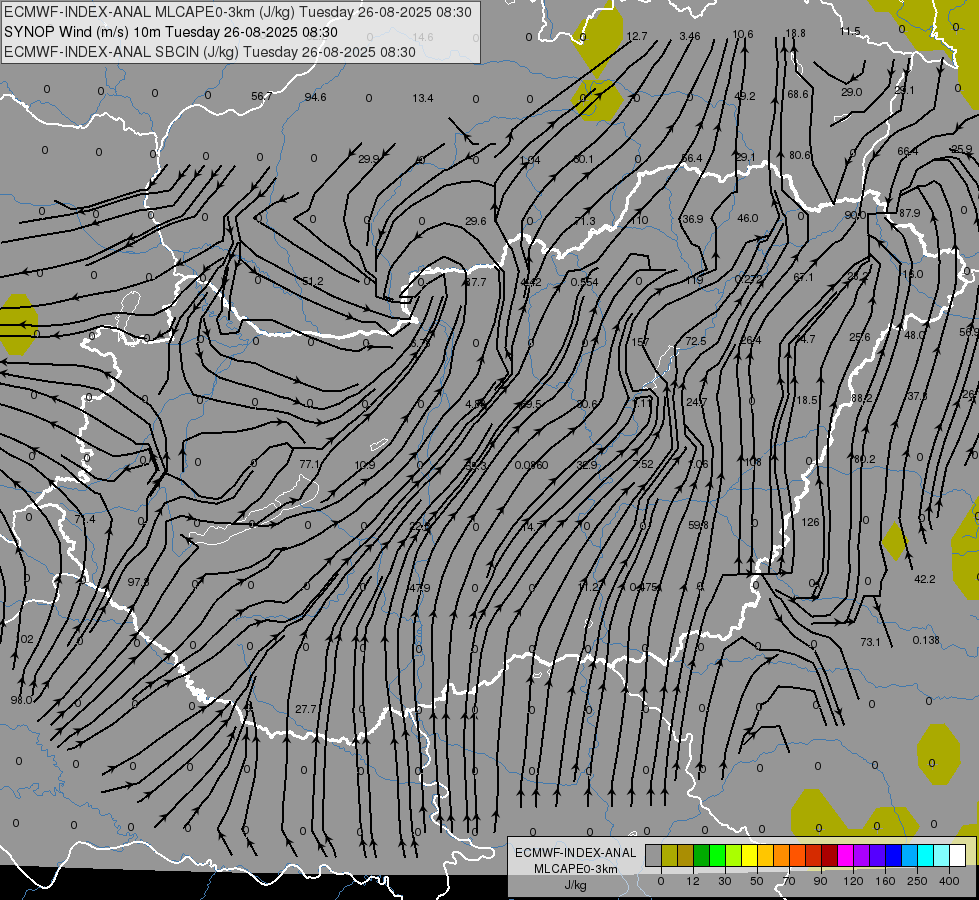979x900 pixels.
Task: Click the map value 12.7
Action: click(637, 36)
